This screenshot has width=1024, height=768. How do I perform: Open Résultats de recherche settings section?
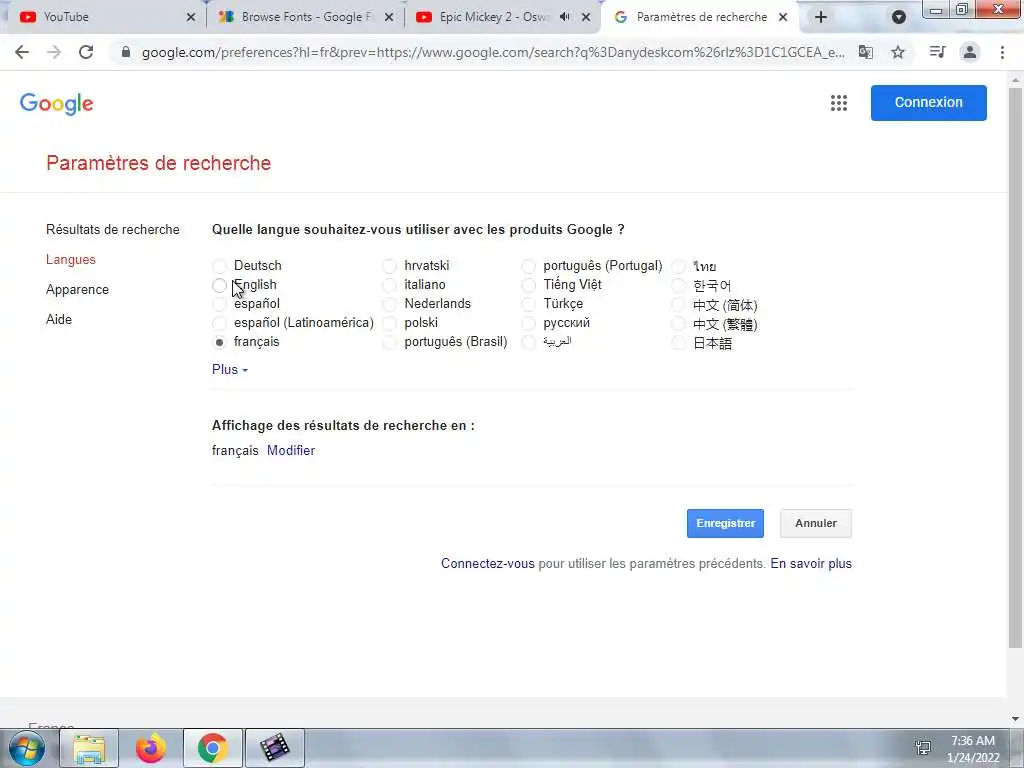pos(112,230)
